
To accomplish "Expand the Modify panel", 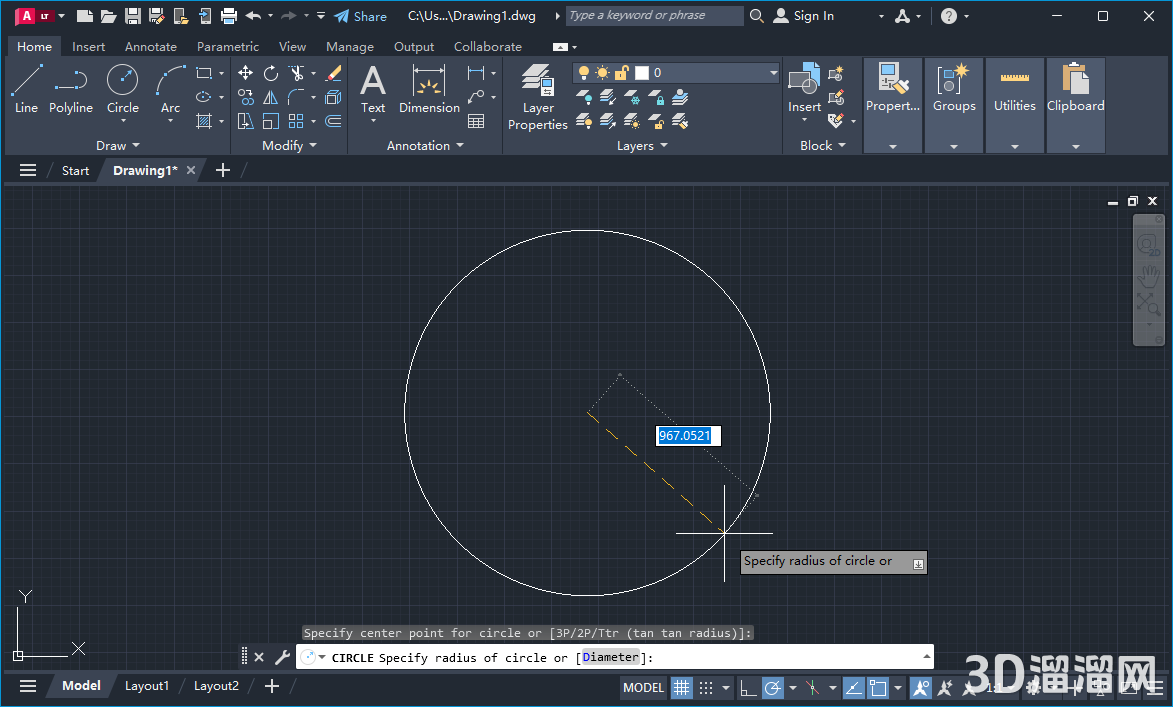I will [x=288, y=144].
